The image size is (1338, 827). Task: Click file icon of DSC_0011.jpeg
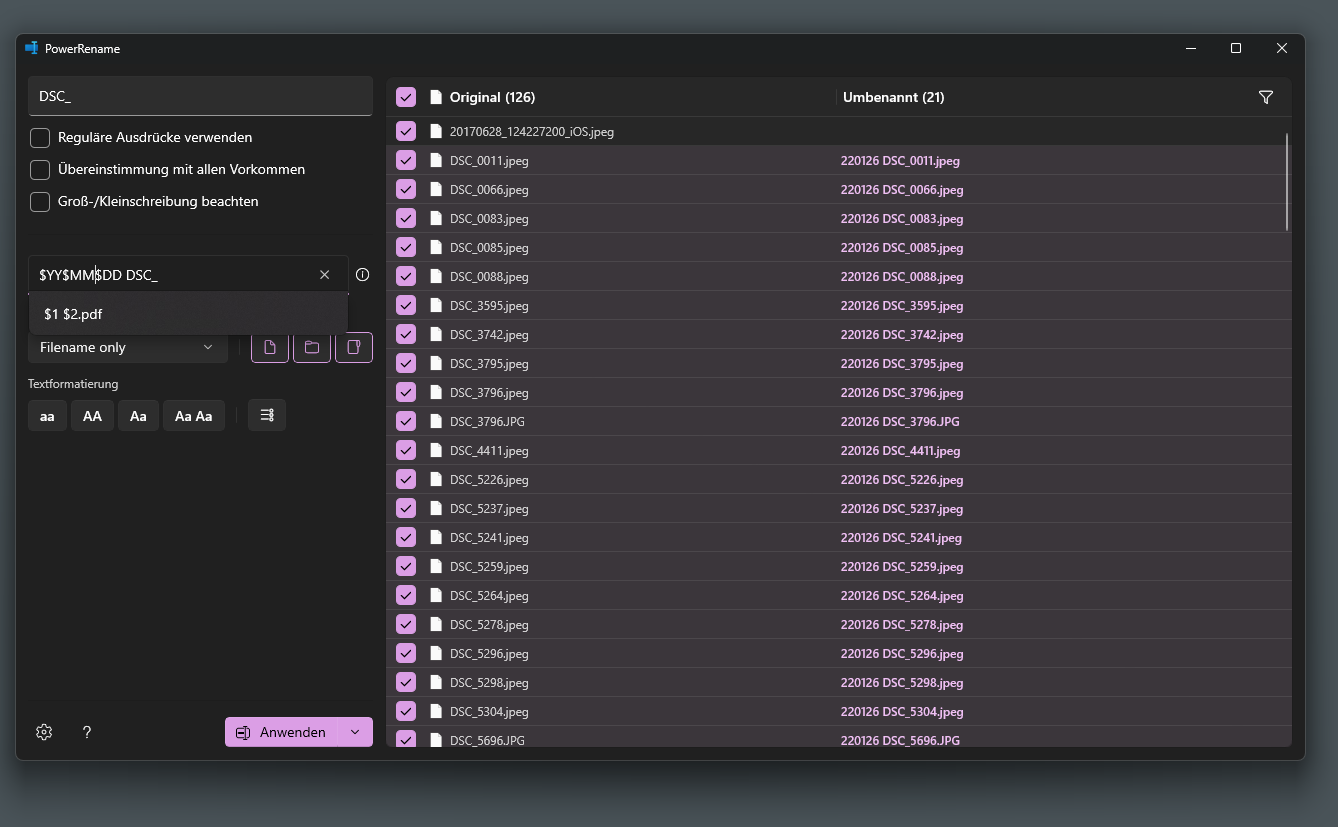click(x=436, y=160)
